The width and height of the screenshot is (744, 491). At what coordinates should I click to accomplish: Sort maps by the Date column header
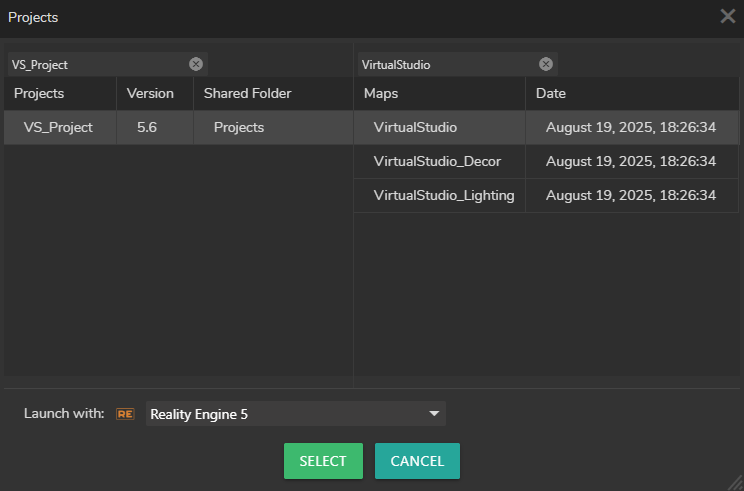coord(551,93)
